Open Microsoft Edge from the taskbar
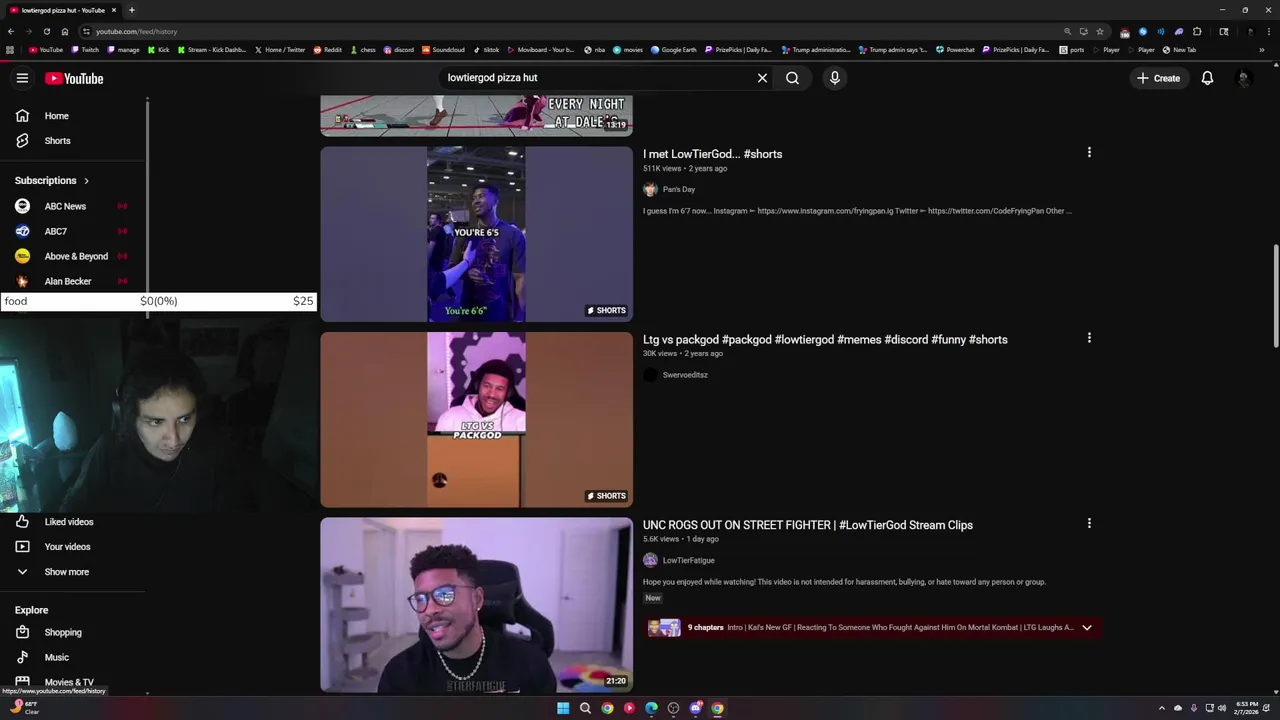 (651, 708)
